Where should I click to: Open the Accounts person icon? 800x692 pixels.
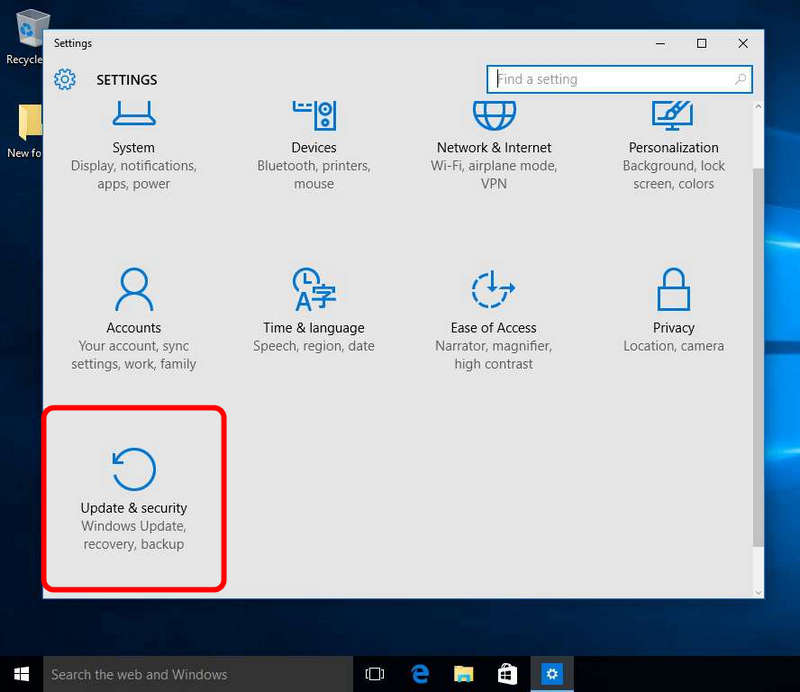134,289
